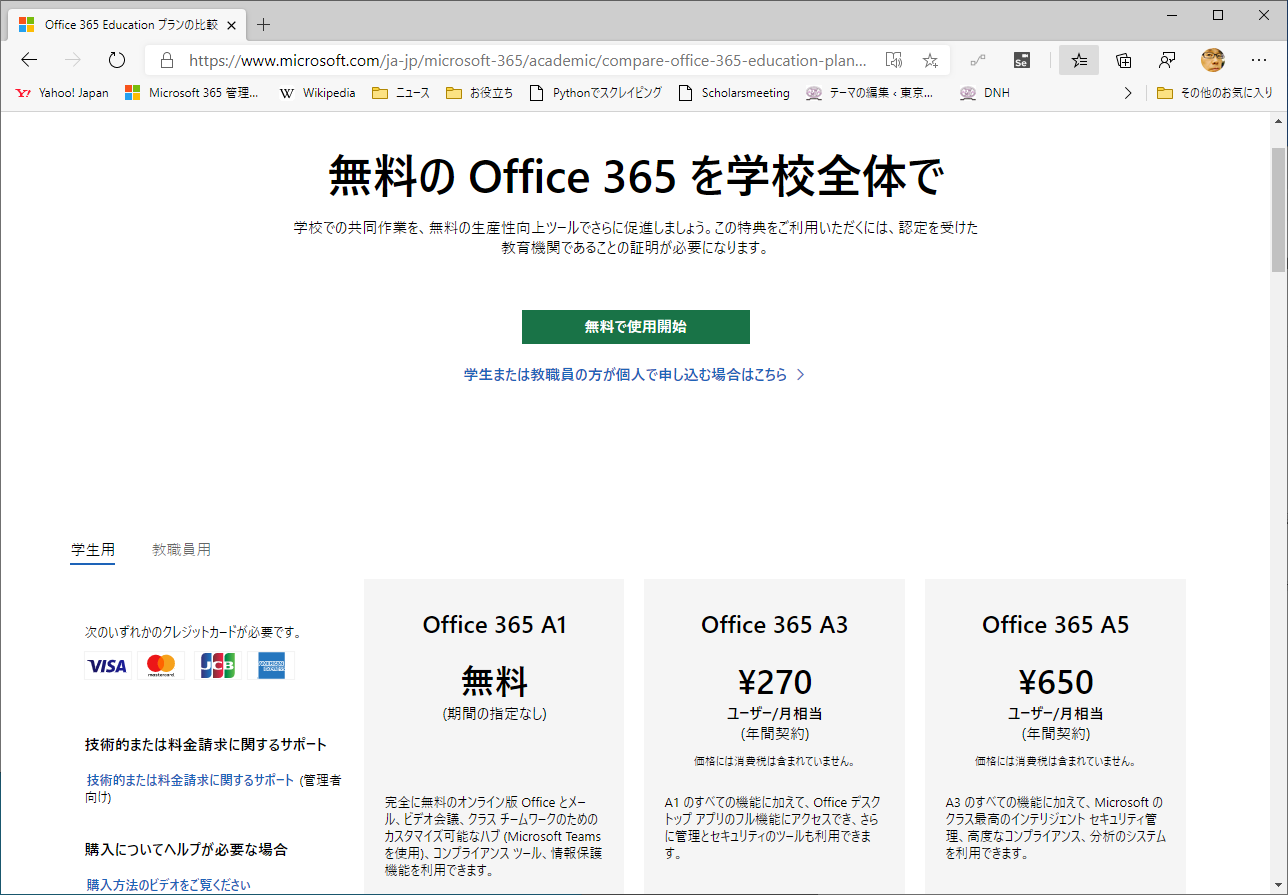
Task: Open the ニュース bookmarks folder
Action: pos(401,93)
